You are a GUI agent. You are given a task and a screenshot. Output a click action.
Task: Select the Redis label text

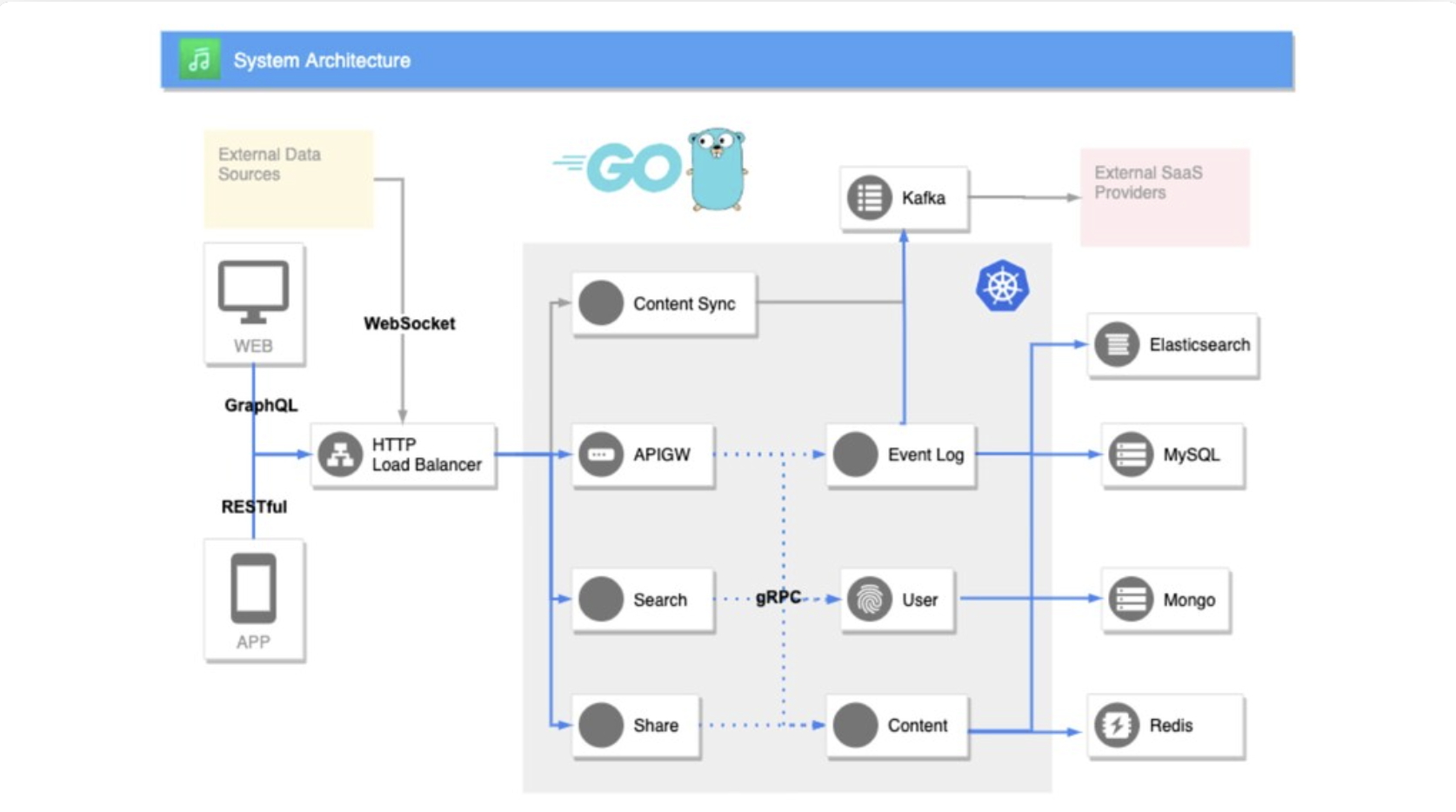(1171, 726)
